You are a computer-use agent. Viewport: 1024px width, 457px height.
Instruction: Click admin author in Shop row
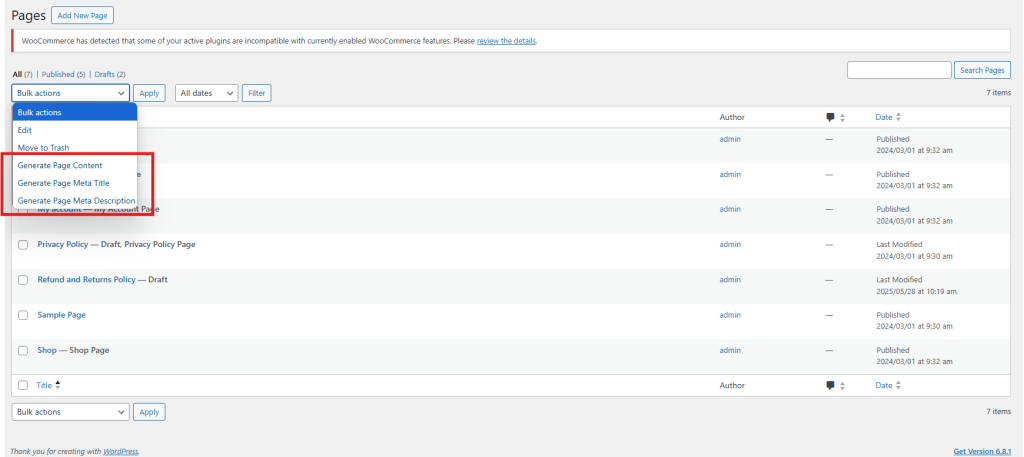[x=730, y=350]
